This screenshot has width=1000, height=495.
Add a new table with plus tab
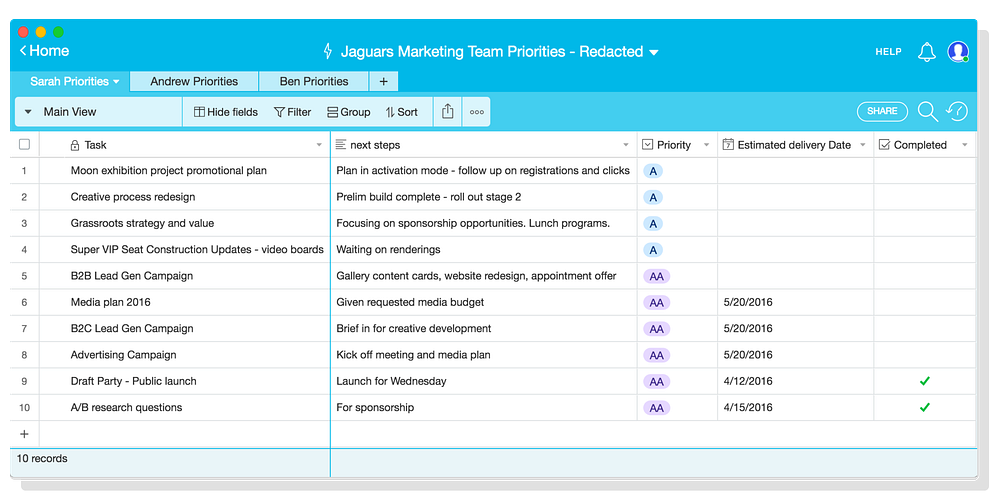pos(383,82)
